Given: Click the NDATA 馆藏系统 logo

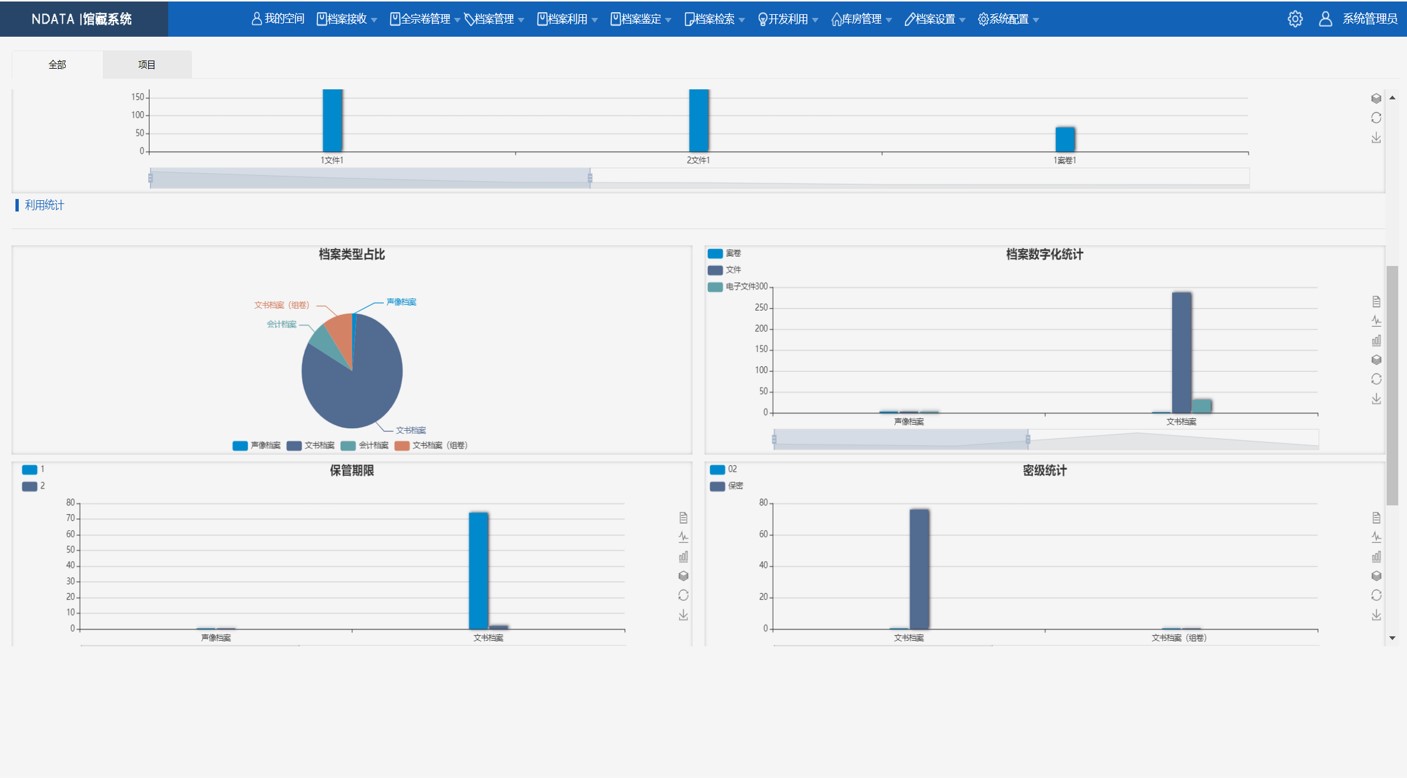Looking at the screenshot, I should pyautogui.click(x=82, y=19).
